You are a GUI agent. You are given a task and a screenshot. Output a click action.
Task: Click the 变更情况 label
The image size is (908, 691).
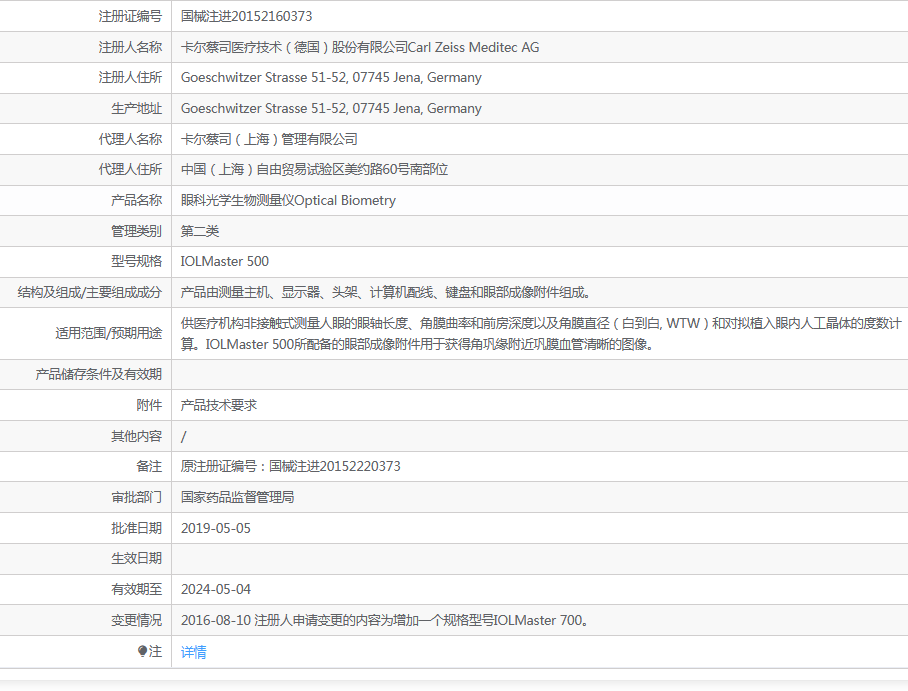tap(137, 620)
